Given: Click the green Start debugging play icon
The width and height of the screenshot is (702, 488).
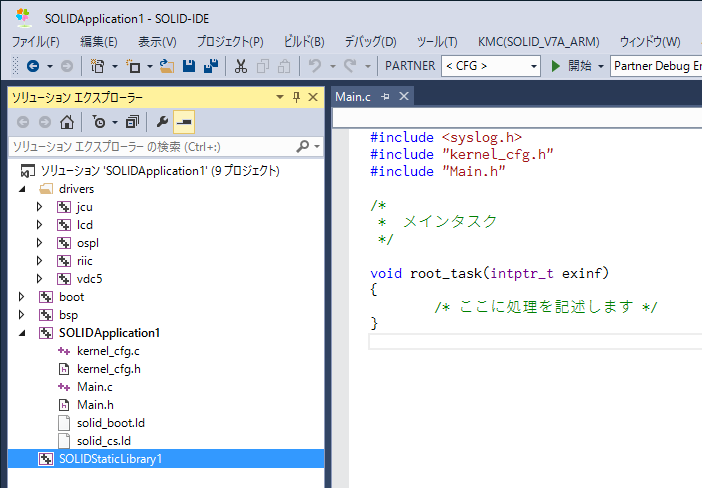Looking at the screenshot, I should point(557,66).
